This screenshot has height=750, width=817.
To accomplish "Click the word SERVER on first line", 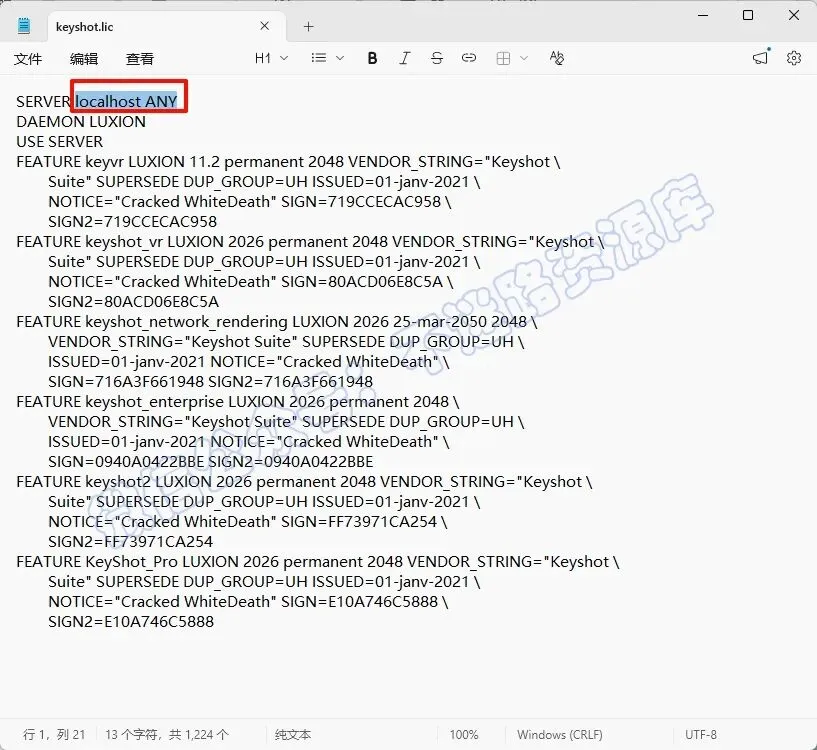I will click(x=43, y=101).
